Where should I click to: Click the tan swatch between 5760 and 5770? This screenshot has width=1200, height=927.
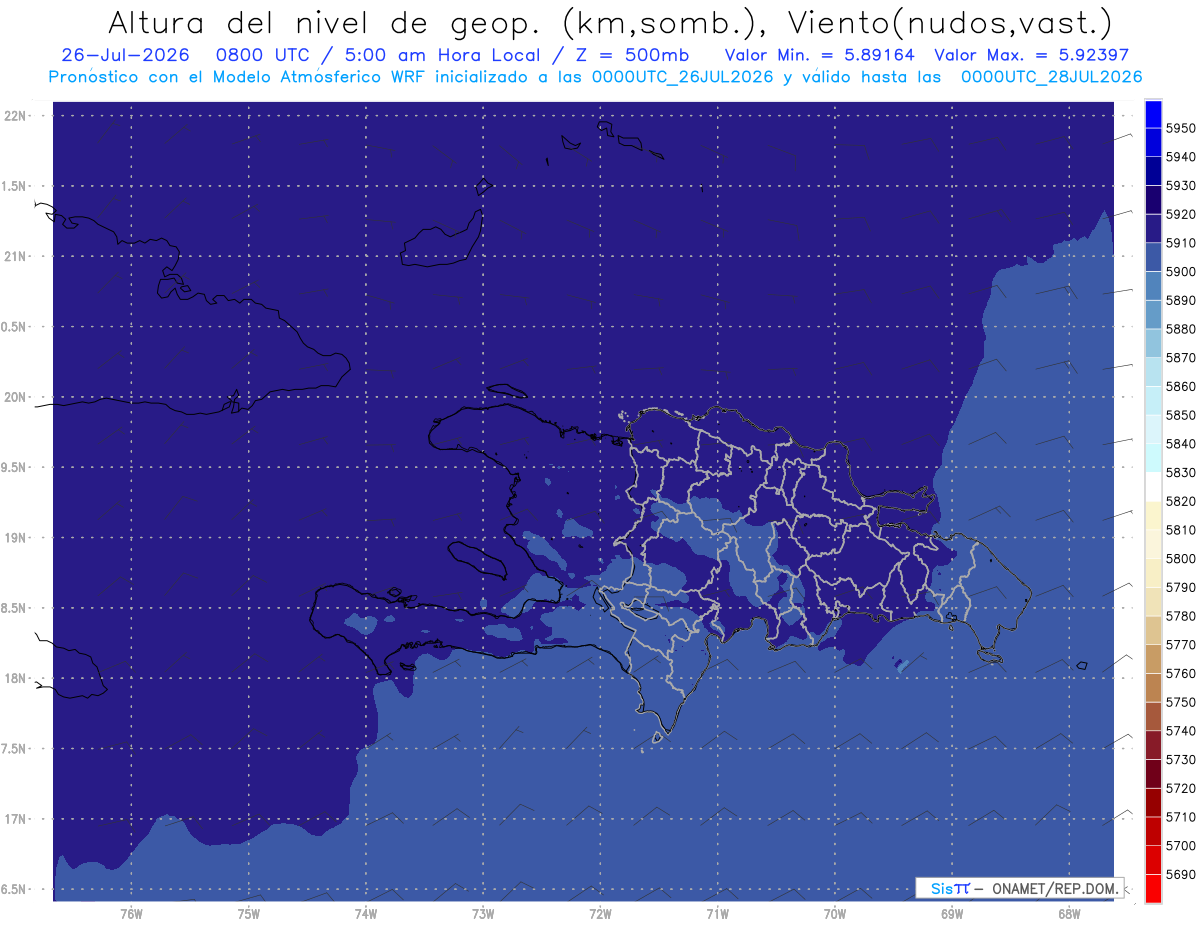(1153, 658)
